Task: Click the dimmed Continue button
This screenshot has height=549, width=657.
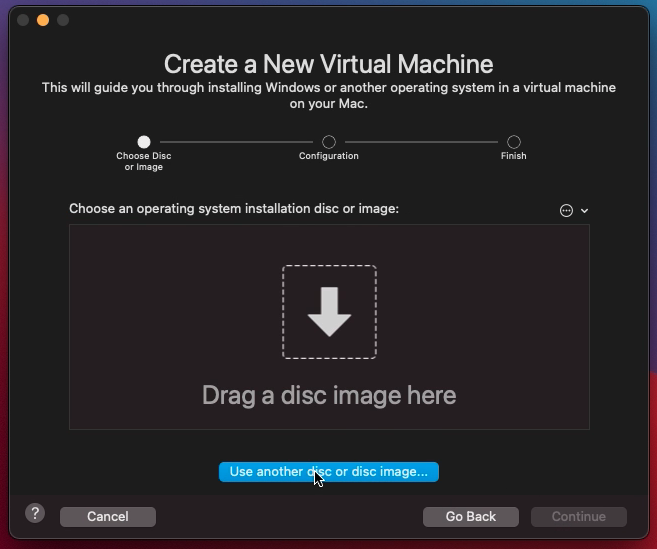Action: point(579,517)
